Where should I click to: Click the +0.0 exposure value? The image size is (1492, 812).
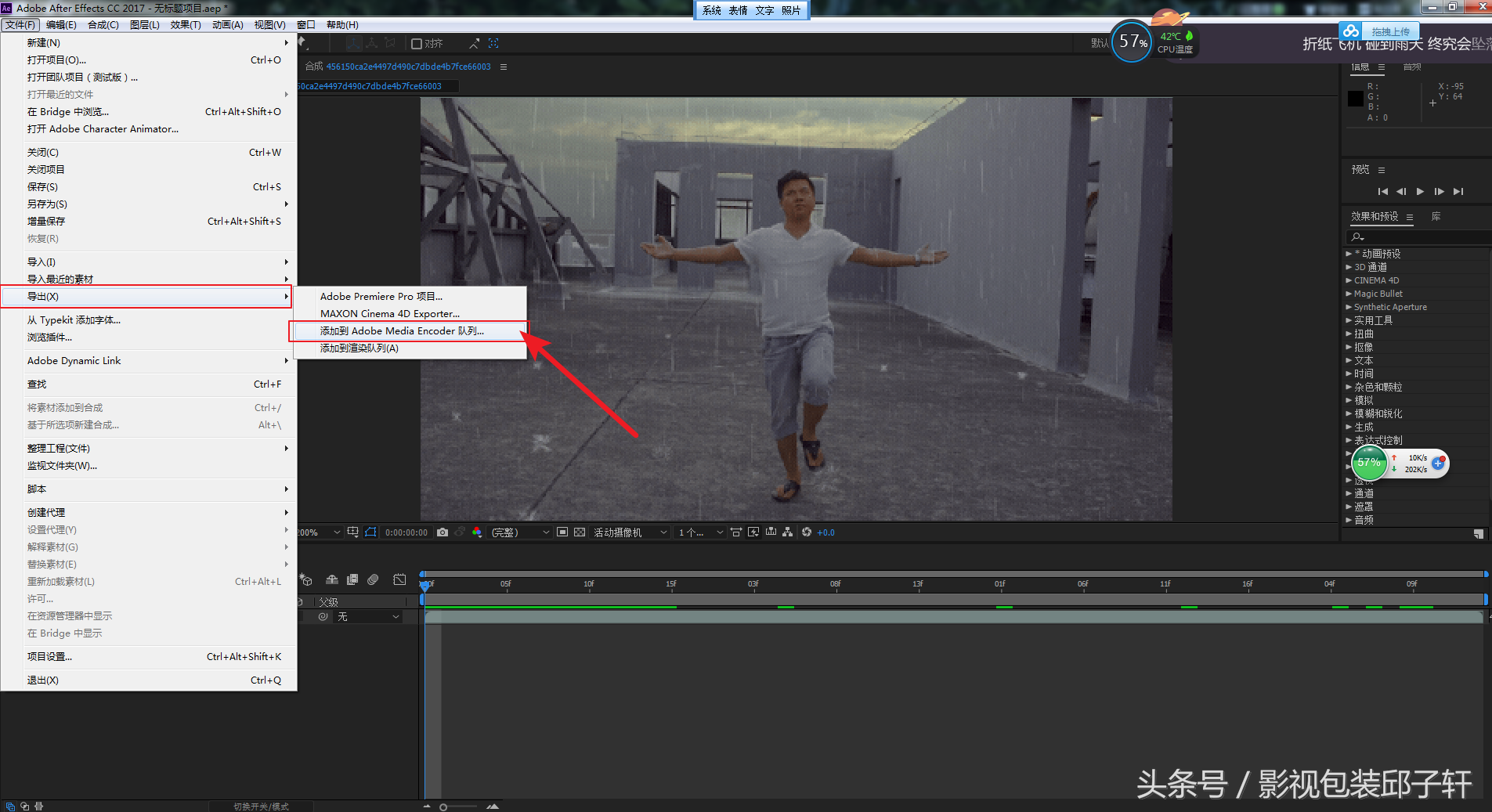(x=826, y=532)
